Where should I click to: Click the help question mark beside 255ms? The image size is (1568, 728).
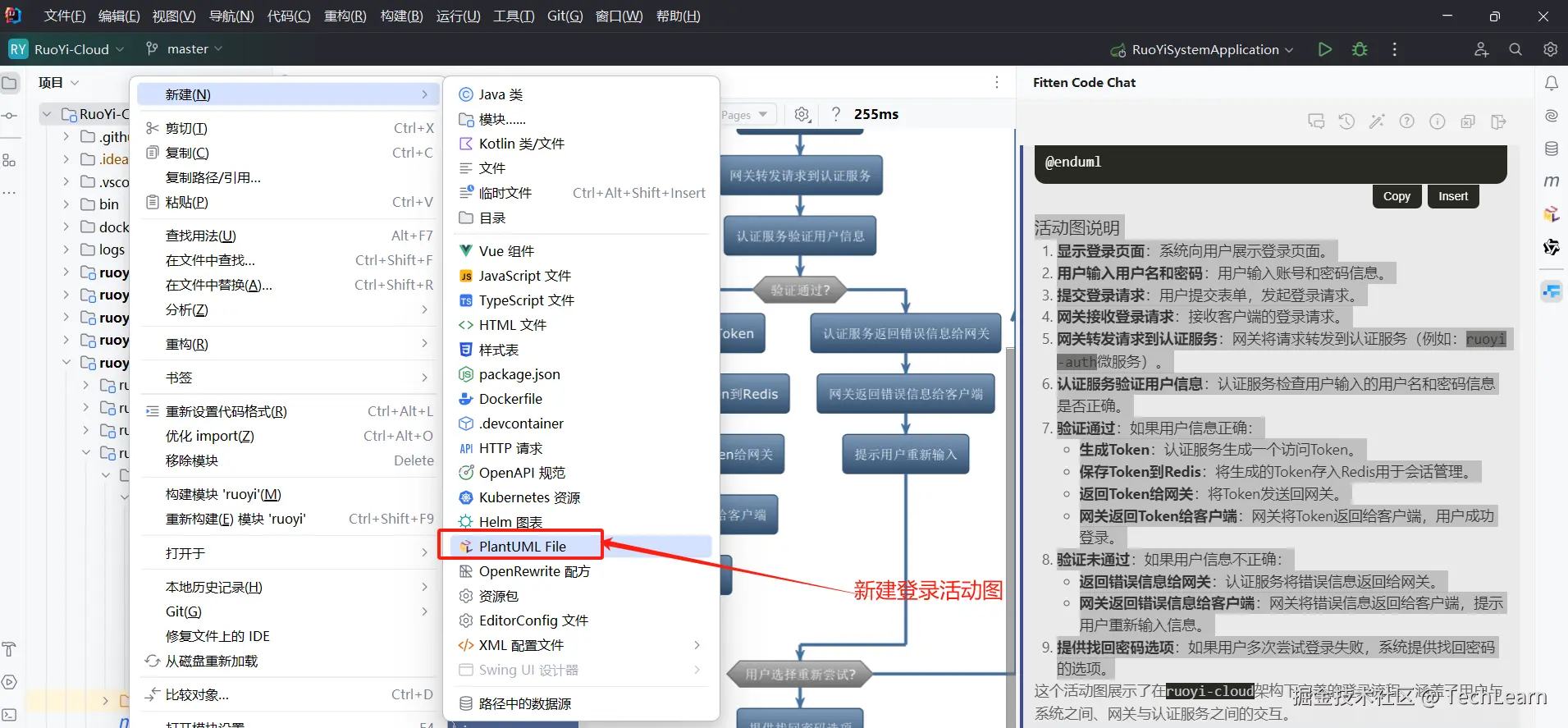pos(835,114)
